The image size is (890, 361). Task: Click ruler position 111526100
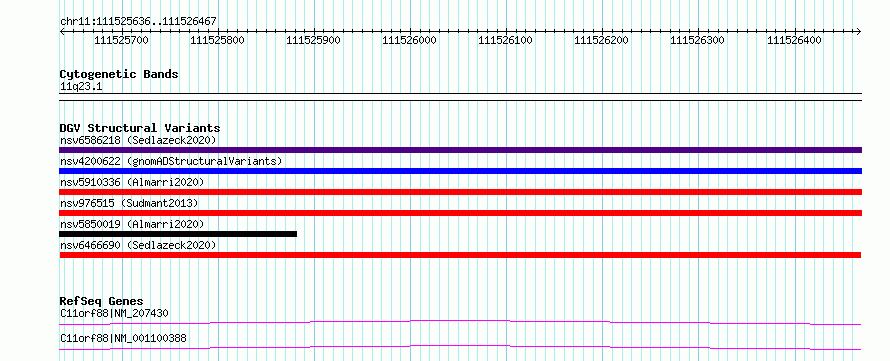coord(506,40)
